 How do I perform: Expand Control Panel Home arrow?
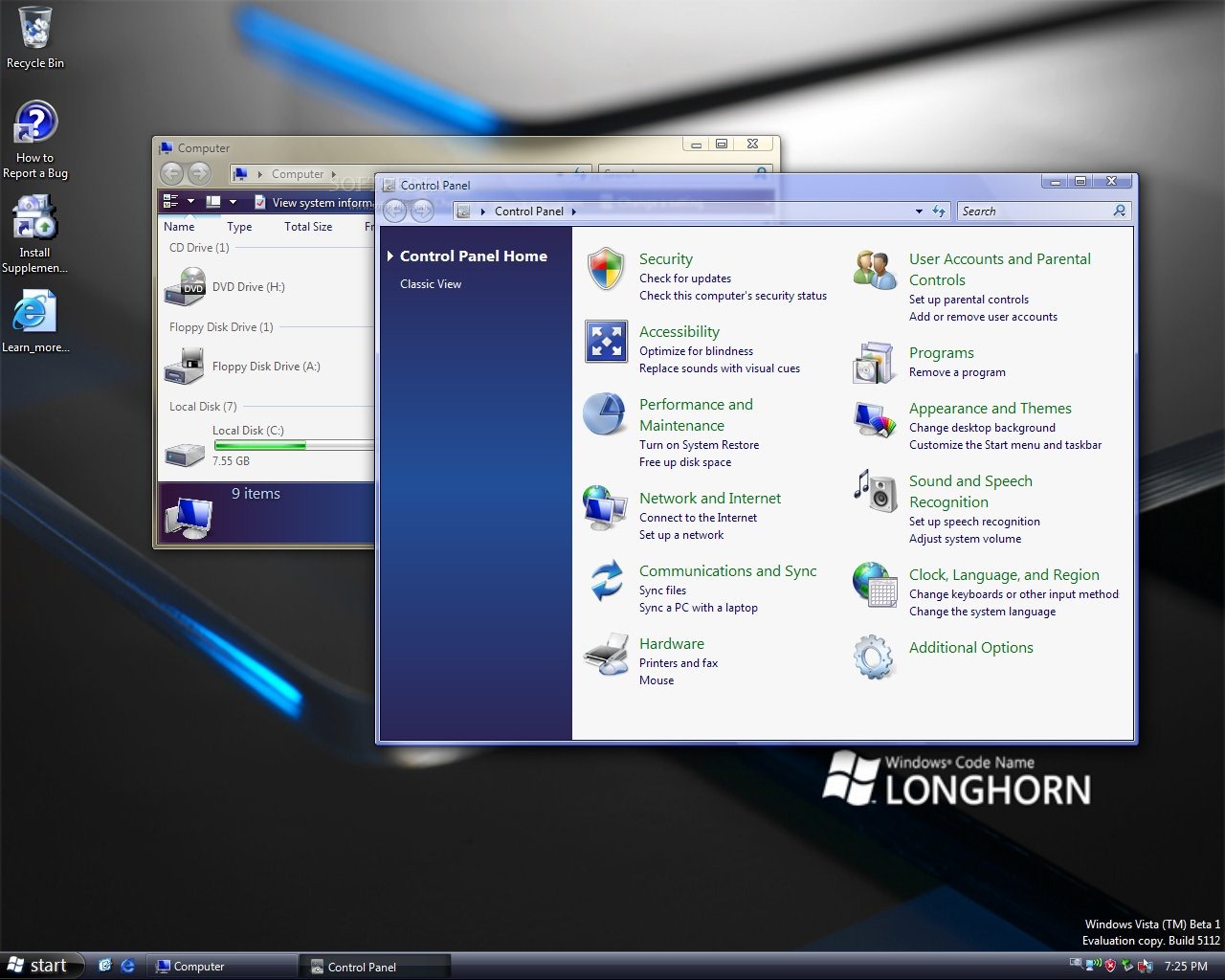click(x=390, y=256)
